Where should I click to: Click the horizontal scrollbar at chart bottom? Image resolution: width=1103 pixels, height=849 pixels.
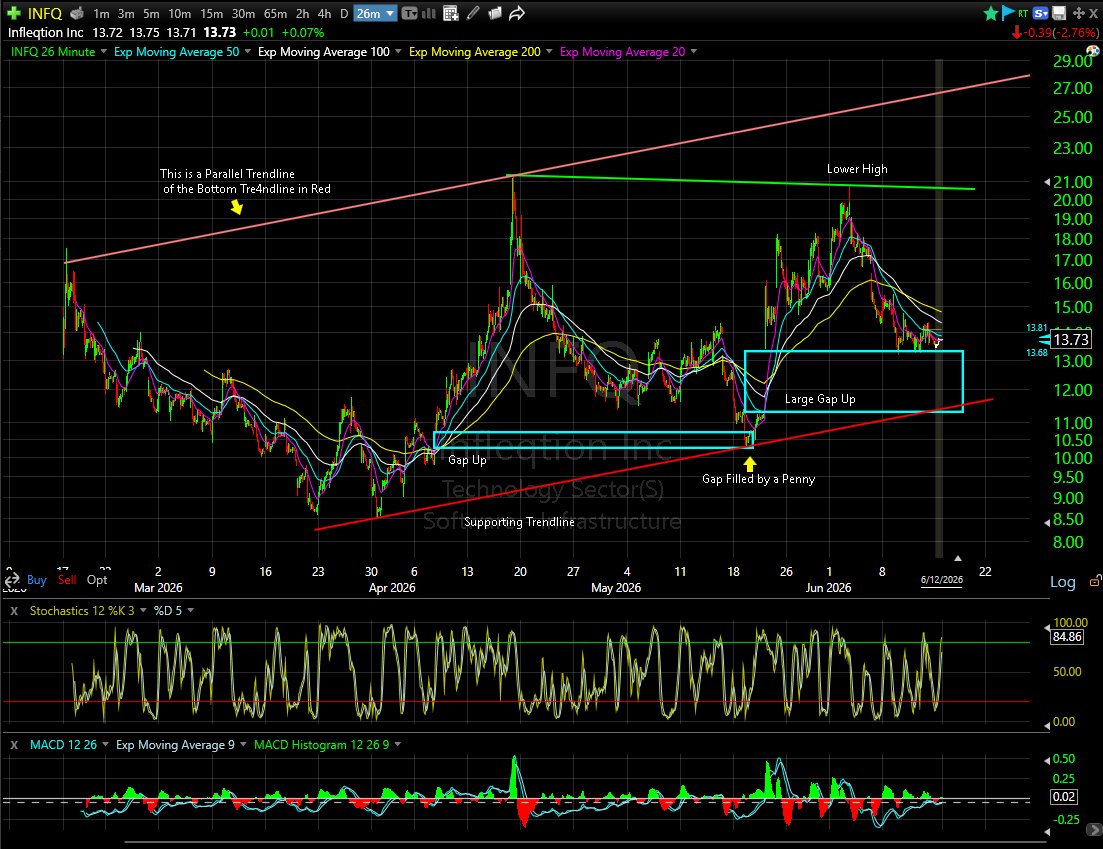[x=585, y=841]
